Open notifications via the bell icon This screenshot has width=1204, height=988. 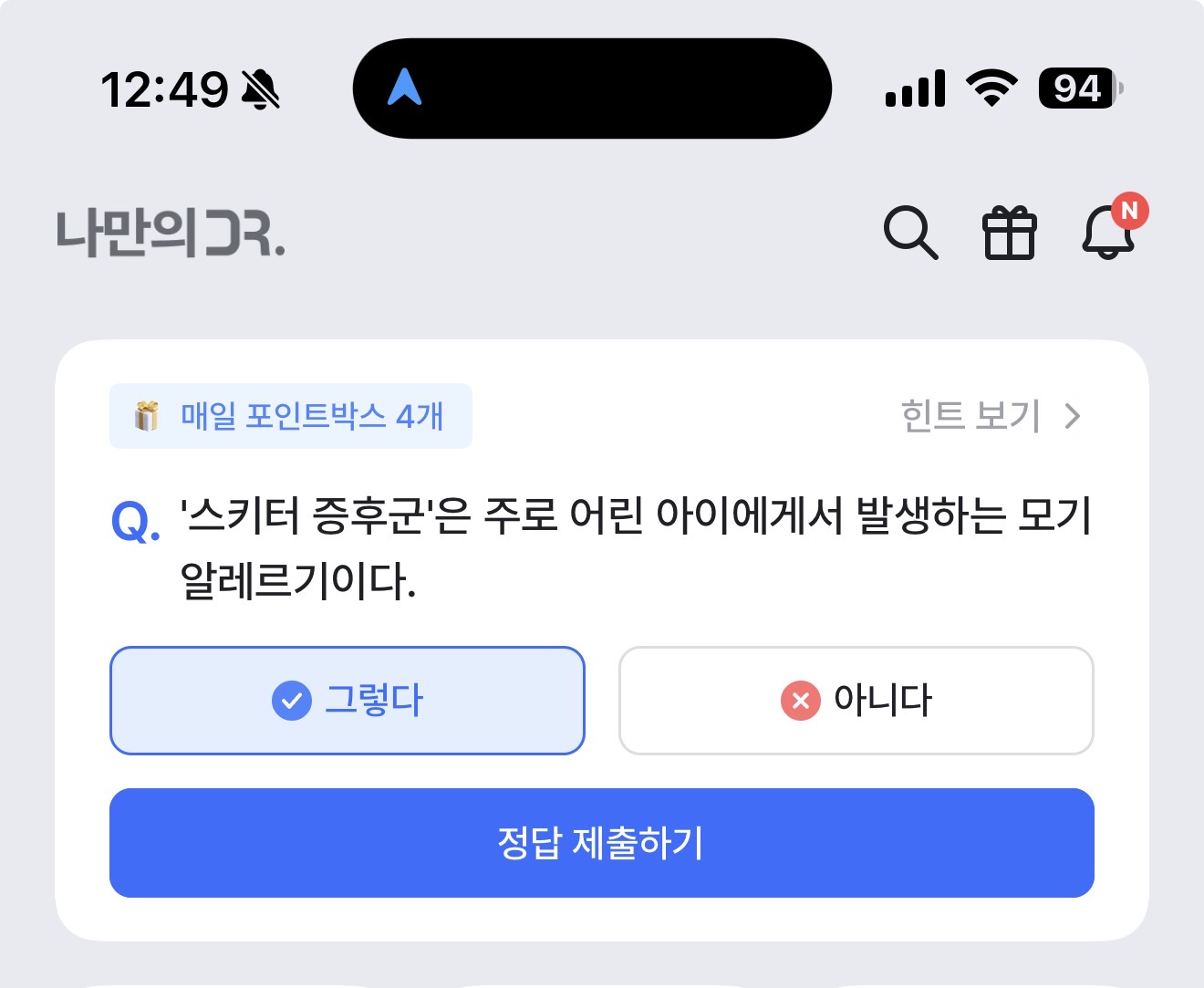point(1107,233)
